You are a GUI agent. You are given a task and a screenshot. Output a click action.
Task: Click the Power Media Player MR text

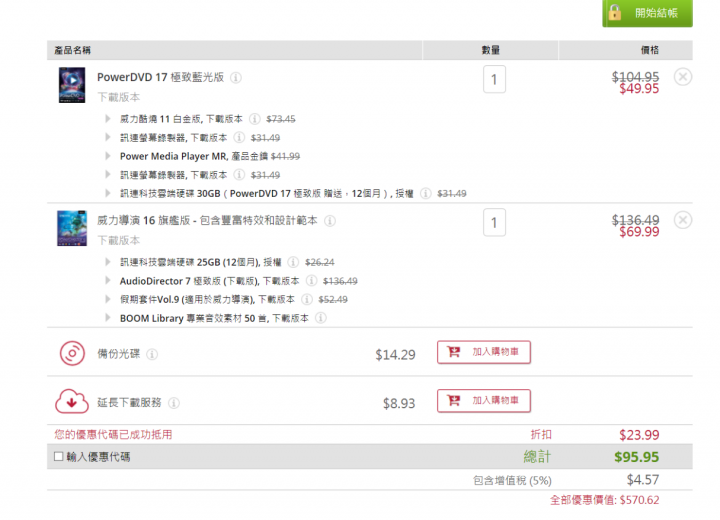pyautogui.click(x=173, y=156)
